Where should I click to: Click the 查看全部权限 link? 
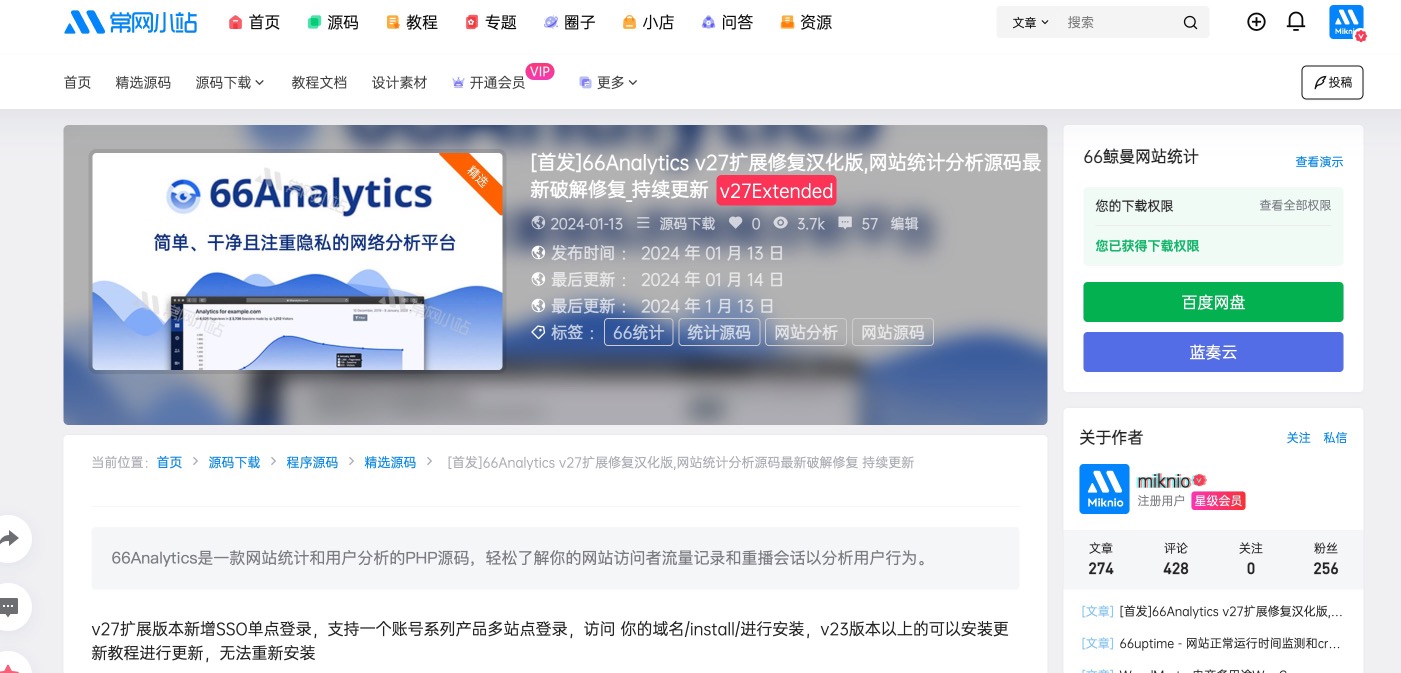[1295, 206]
